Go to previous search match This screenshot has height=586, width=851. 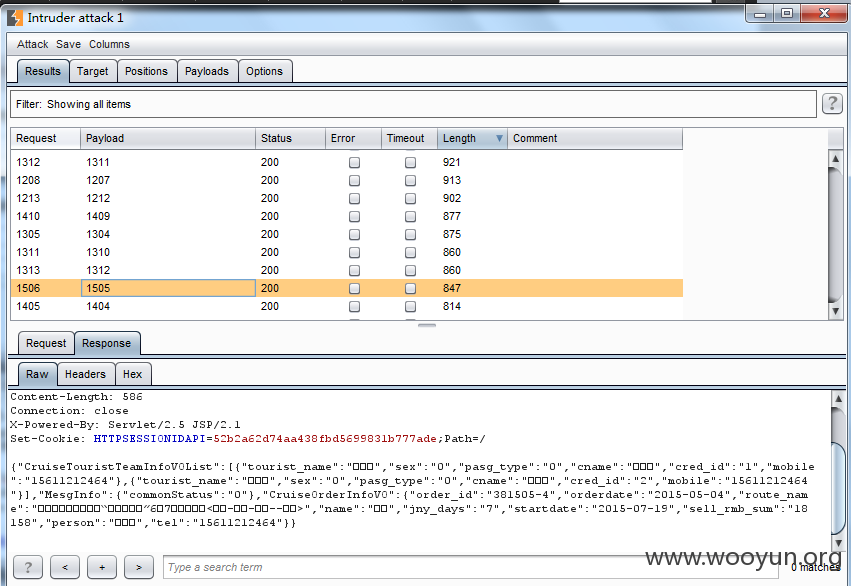[65, 568]
